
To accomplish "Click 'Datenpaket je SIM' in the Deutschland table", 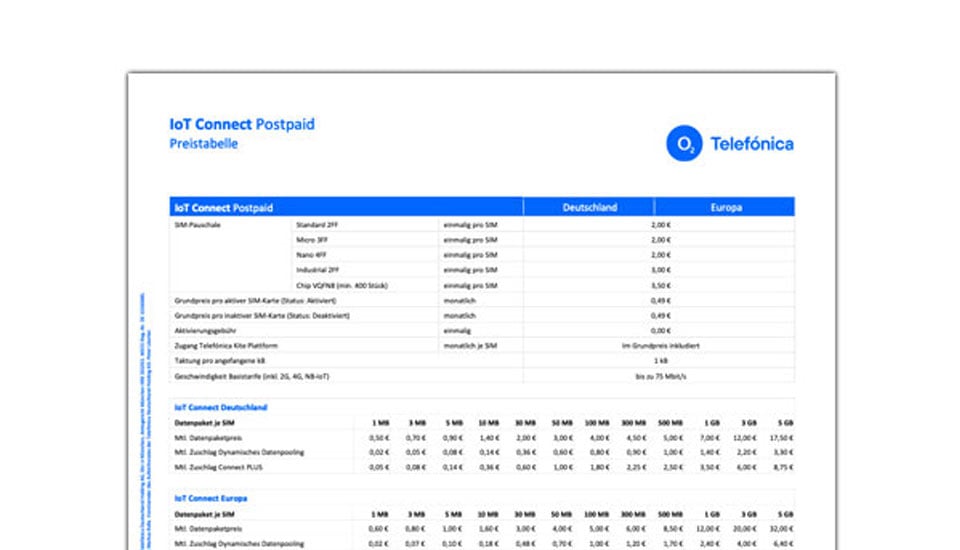I will pyautogui.click(x=204, y=423).
